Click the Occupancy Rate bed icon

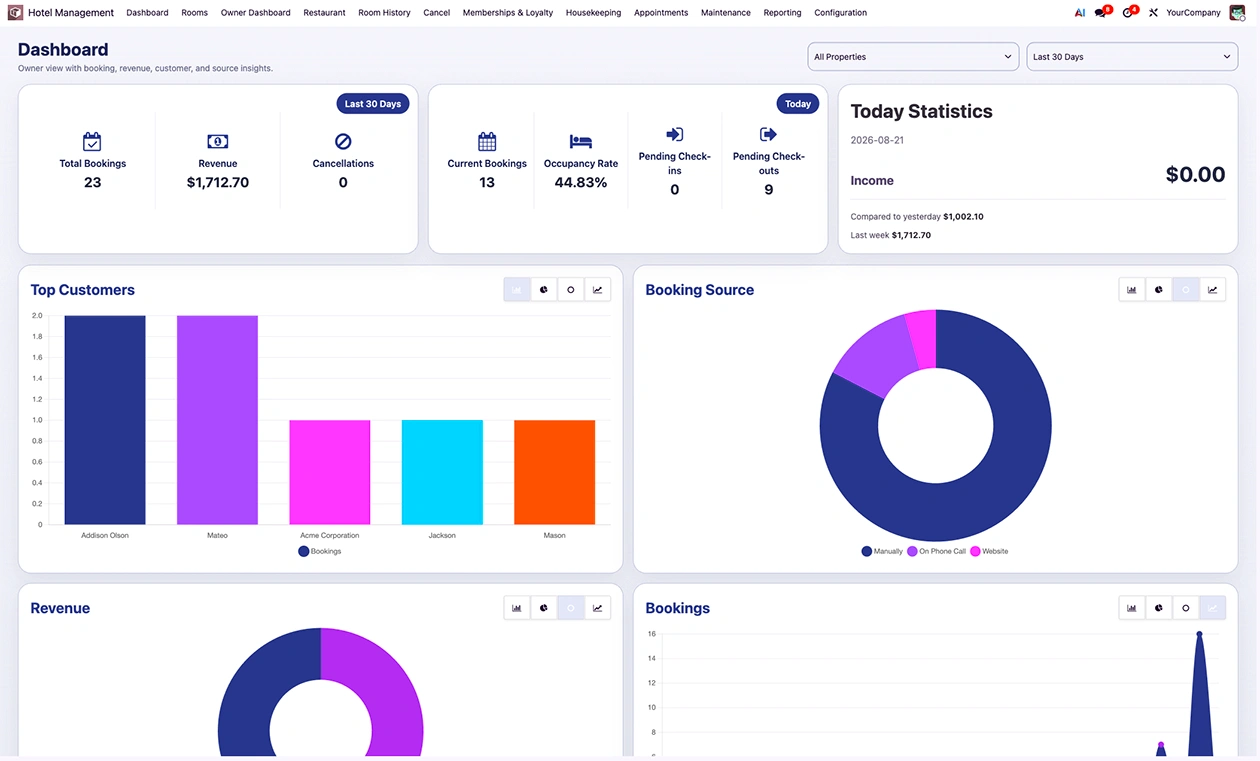581,142
